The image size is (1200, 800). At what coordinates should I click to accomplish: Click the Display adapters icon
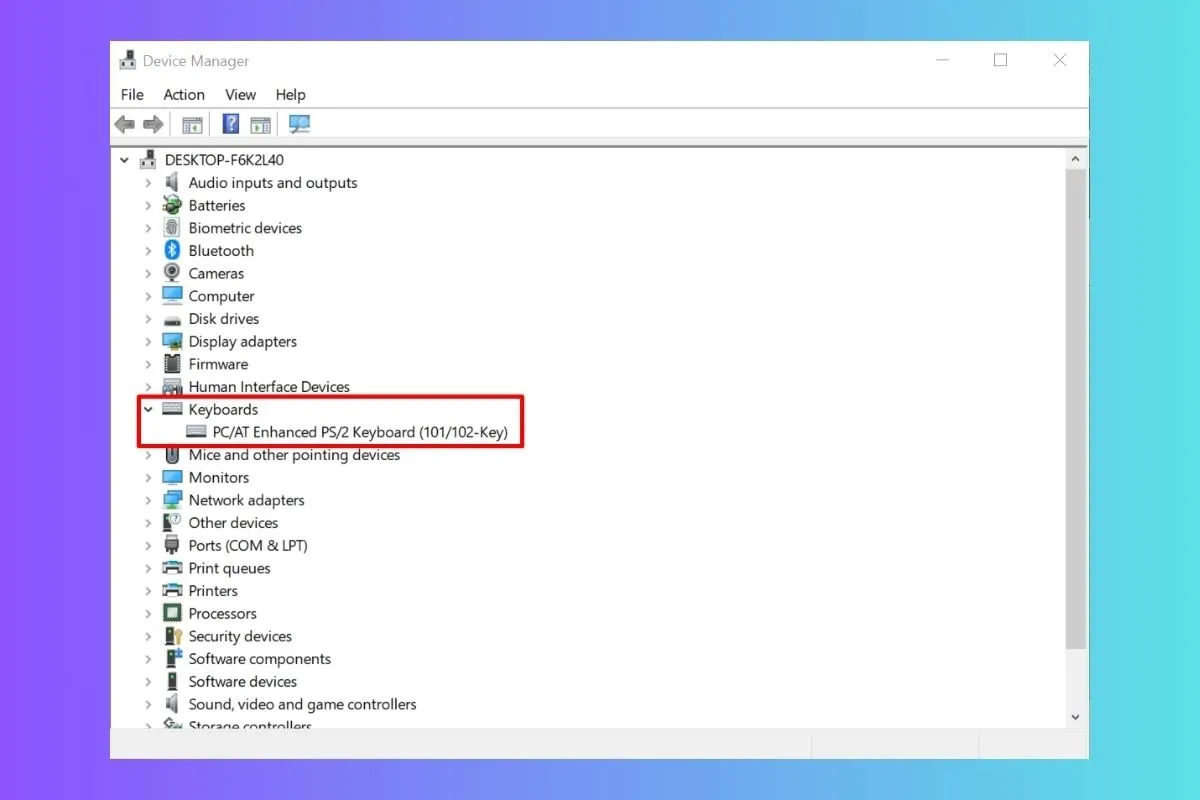(x=171, y=341)
